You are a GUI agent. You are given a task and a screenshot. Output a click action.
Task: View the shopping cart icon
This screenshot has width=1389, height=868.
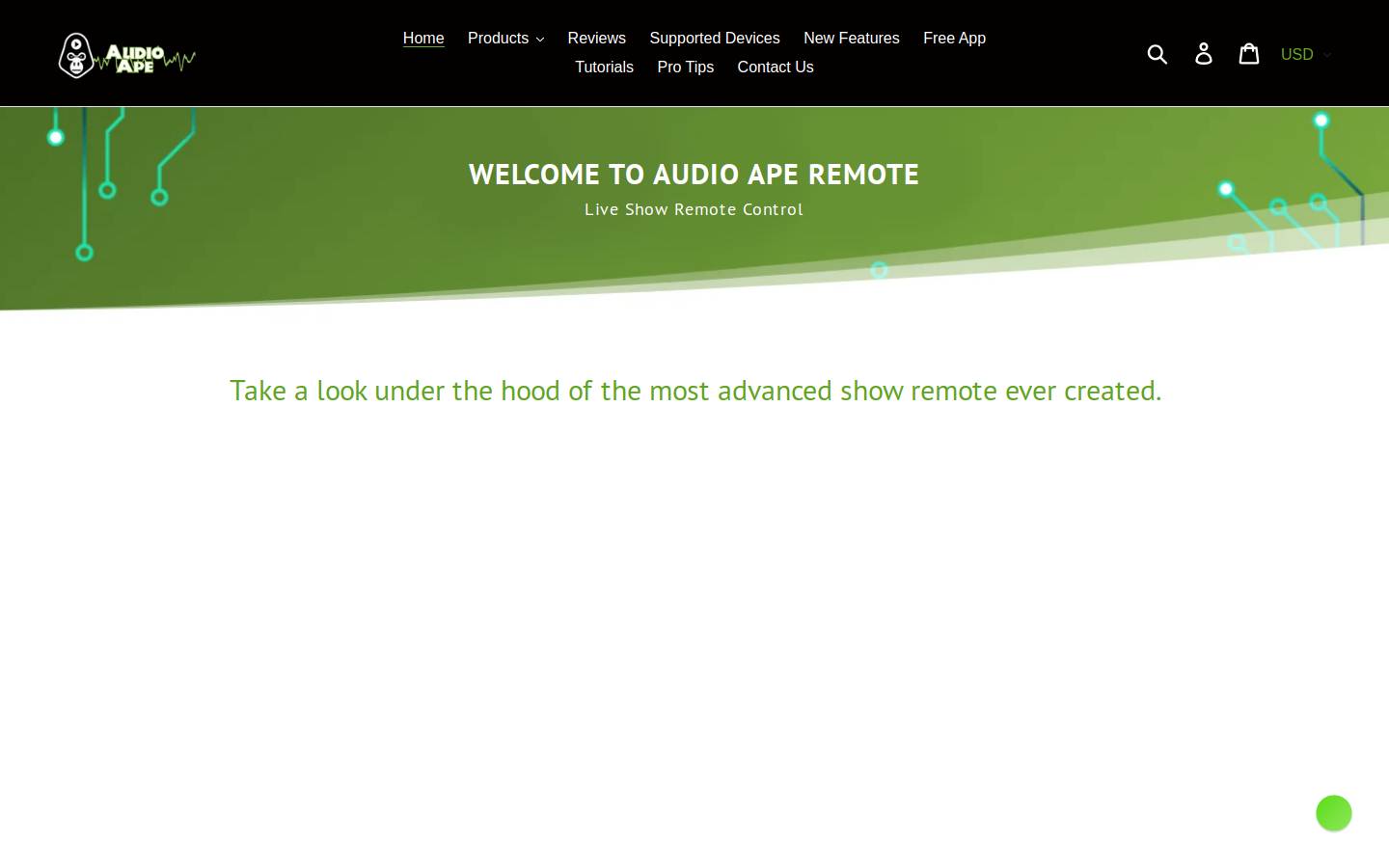(1249, 53)
